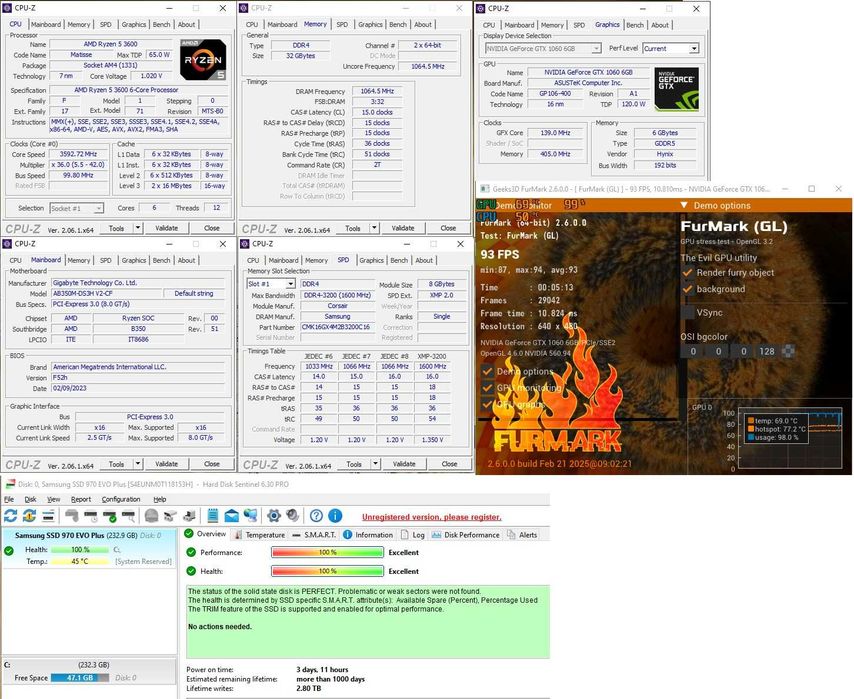Click the OSI bgcolor checkered color swatch

point(788,351)
